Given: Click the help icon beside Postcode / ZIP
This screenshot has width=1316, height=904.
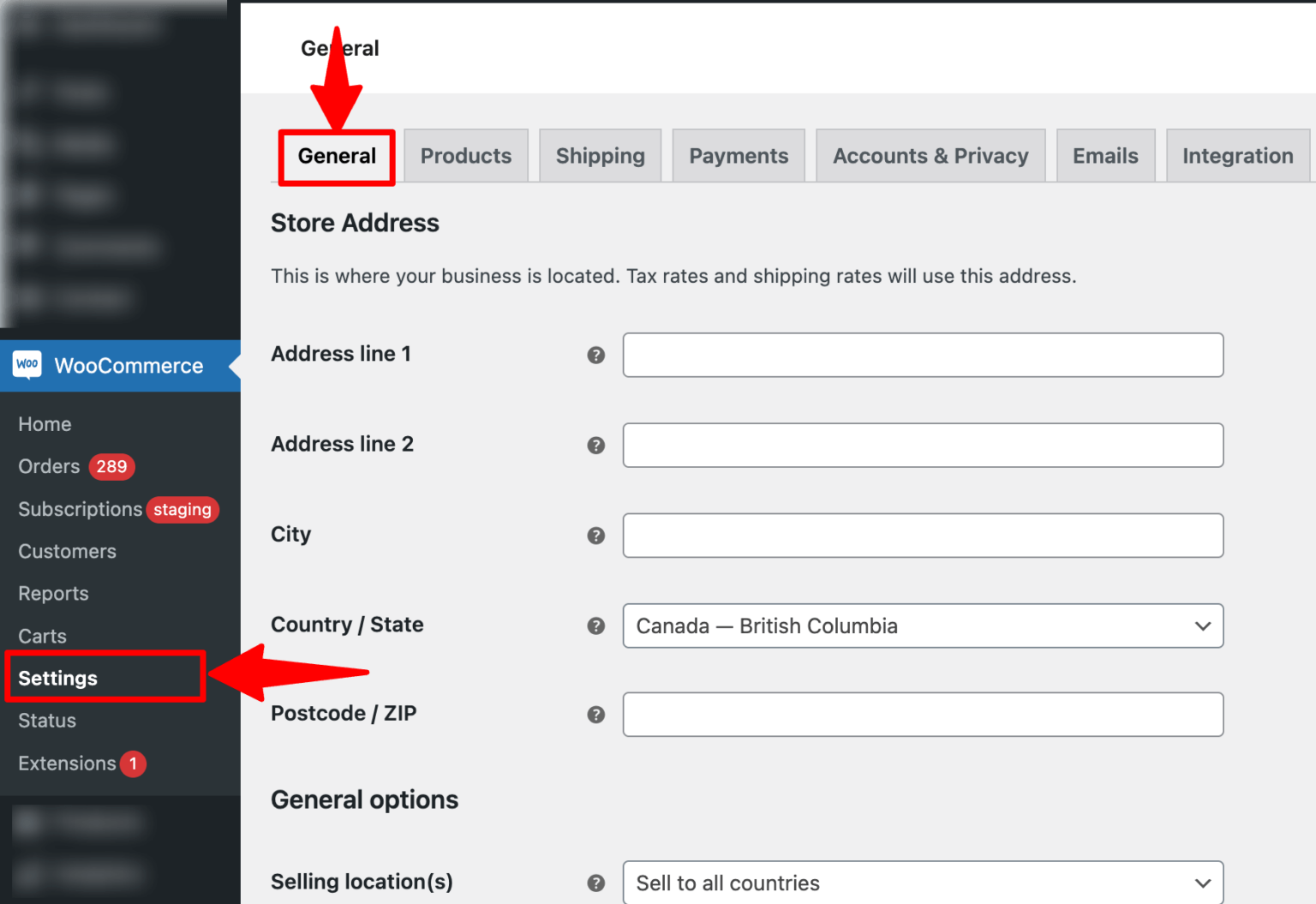Looking at the screenshot, I should click(596, 714).
